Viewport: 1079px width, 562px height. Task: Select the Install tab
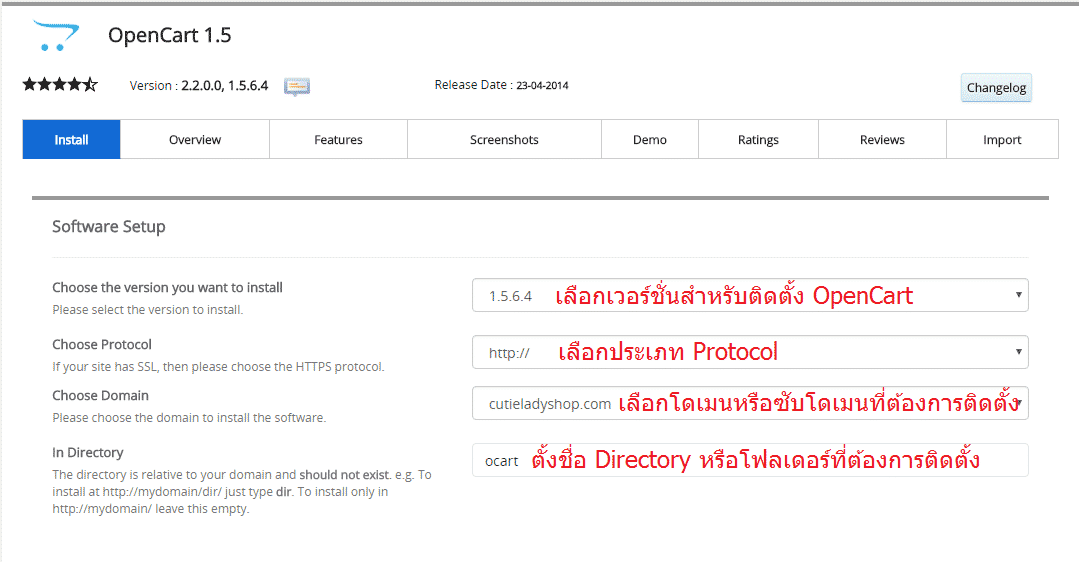pos(72,140)
